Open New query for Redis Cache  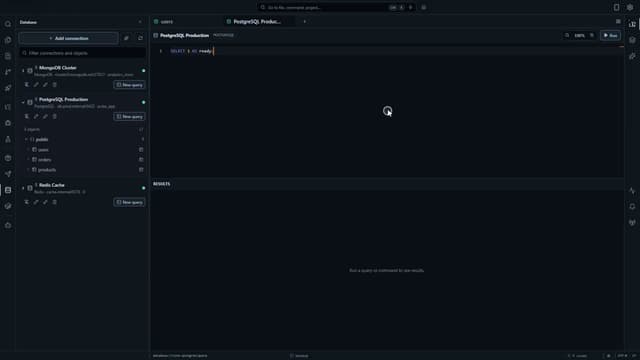pos(129,202)
